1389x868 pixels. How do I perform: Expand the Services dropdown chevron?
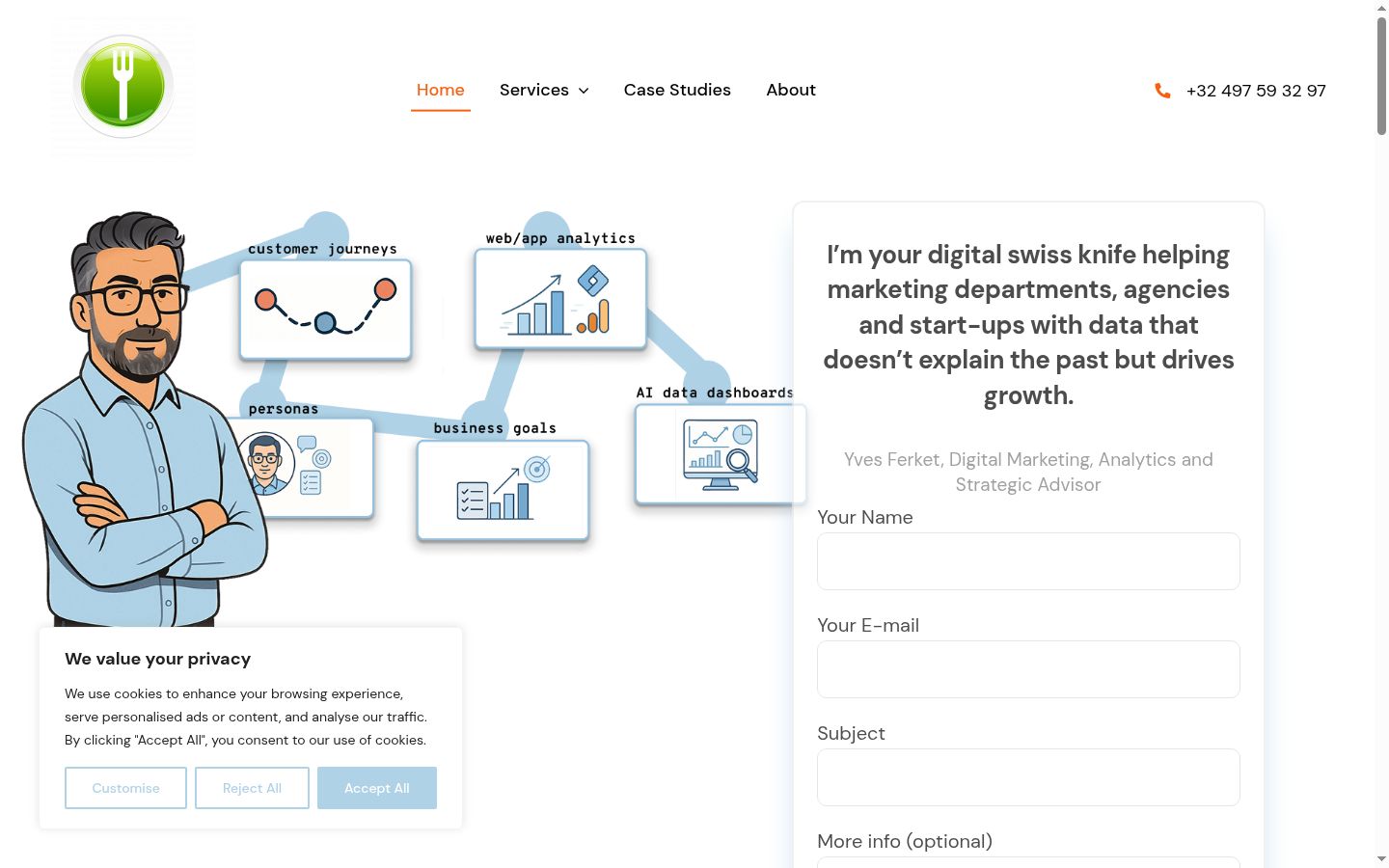point(584,91)
